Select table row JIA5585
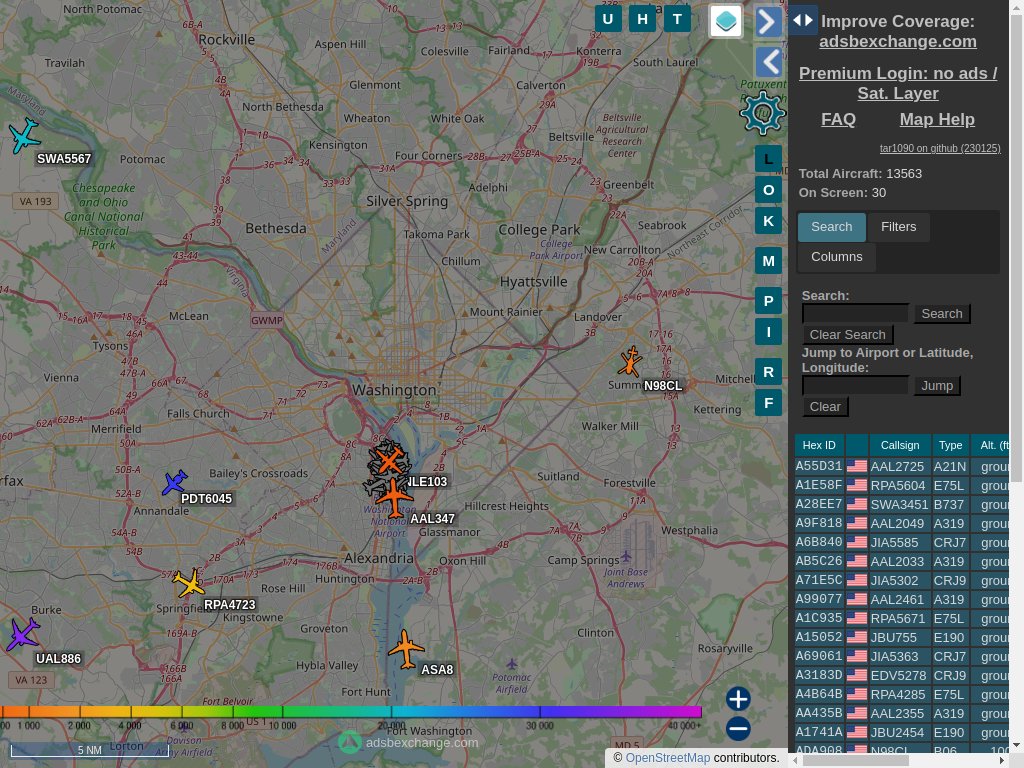Viewport: 1024px width, 768px height. pyautogui.click(x=902, y=542)
